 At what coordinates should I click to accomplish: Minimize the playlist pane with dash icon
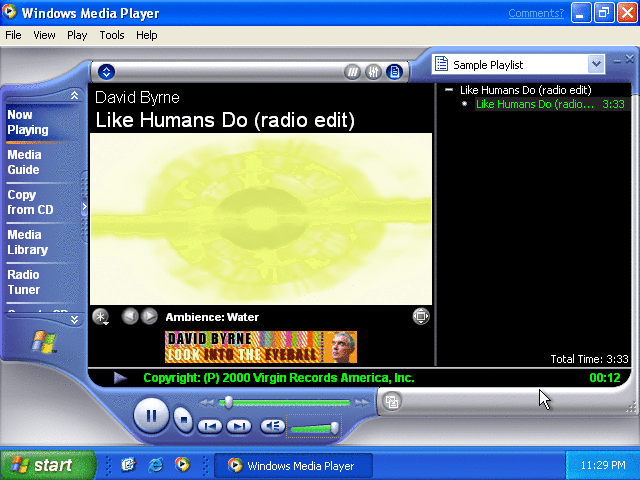tap(617, 60)
